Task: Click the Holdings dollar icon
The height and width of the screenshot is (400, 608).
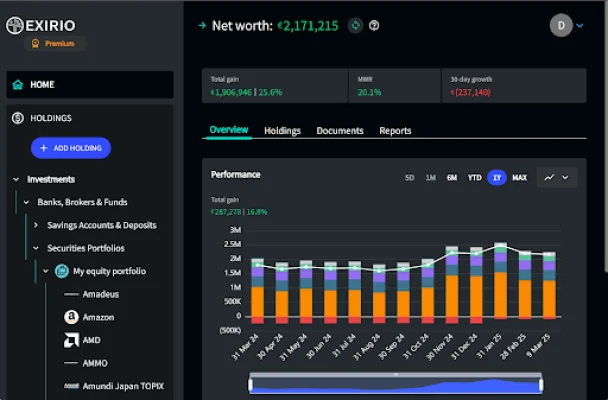Action: coord(18,118)
